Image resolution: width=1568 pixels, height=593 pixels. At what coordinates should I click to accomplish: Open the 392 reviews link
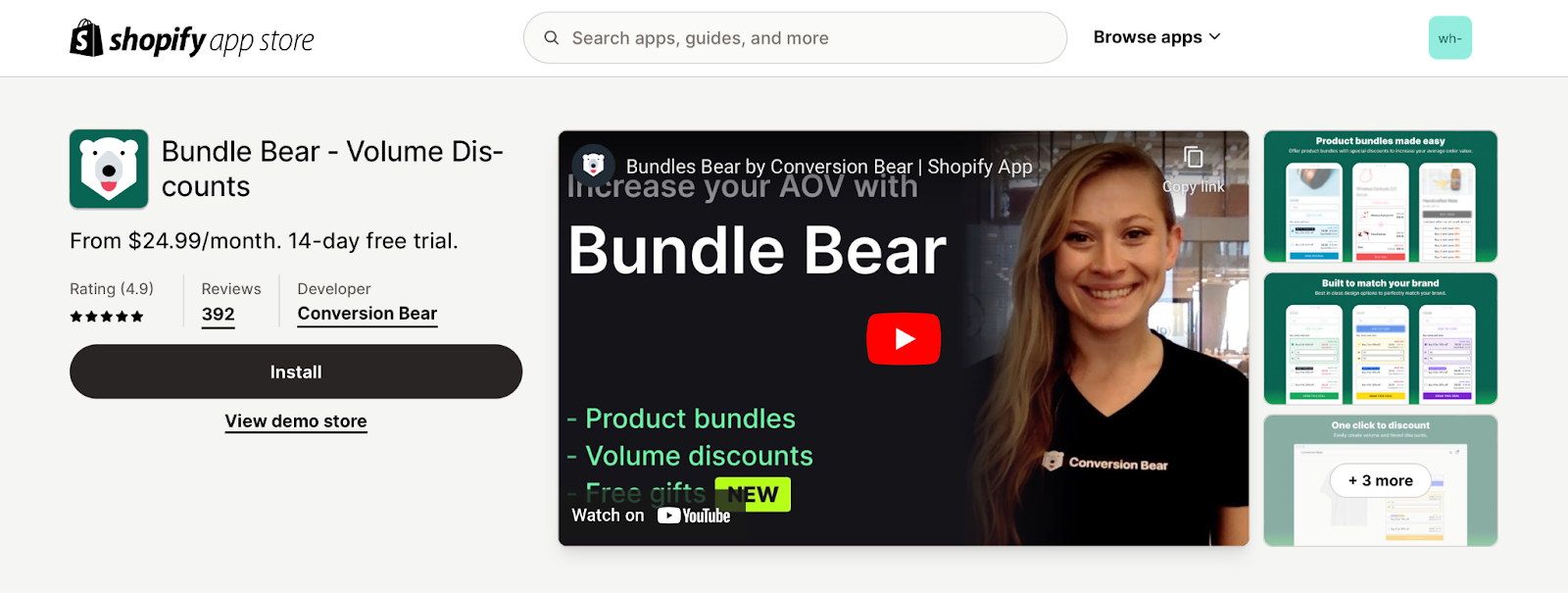coord(218,315)
